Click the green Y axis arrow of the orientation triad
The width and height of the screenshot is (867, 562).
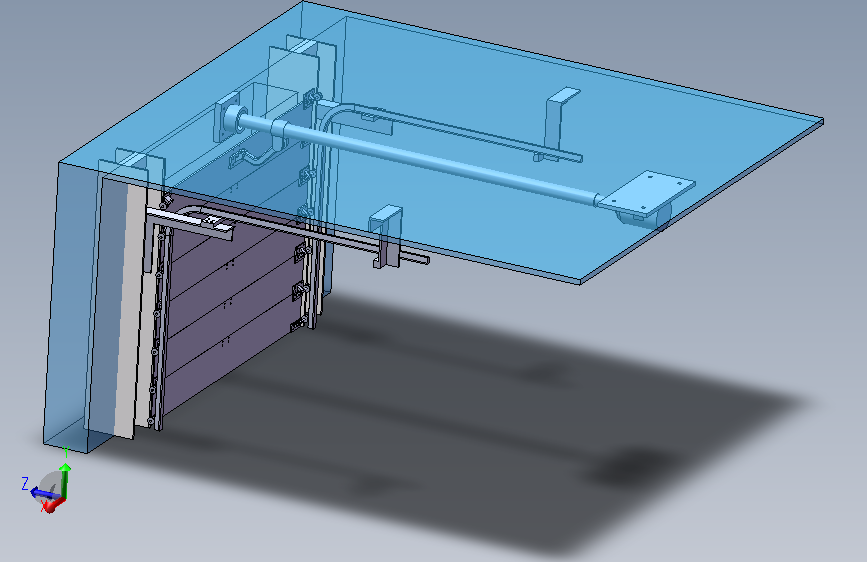click(65, 480)
